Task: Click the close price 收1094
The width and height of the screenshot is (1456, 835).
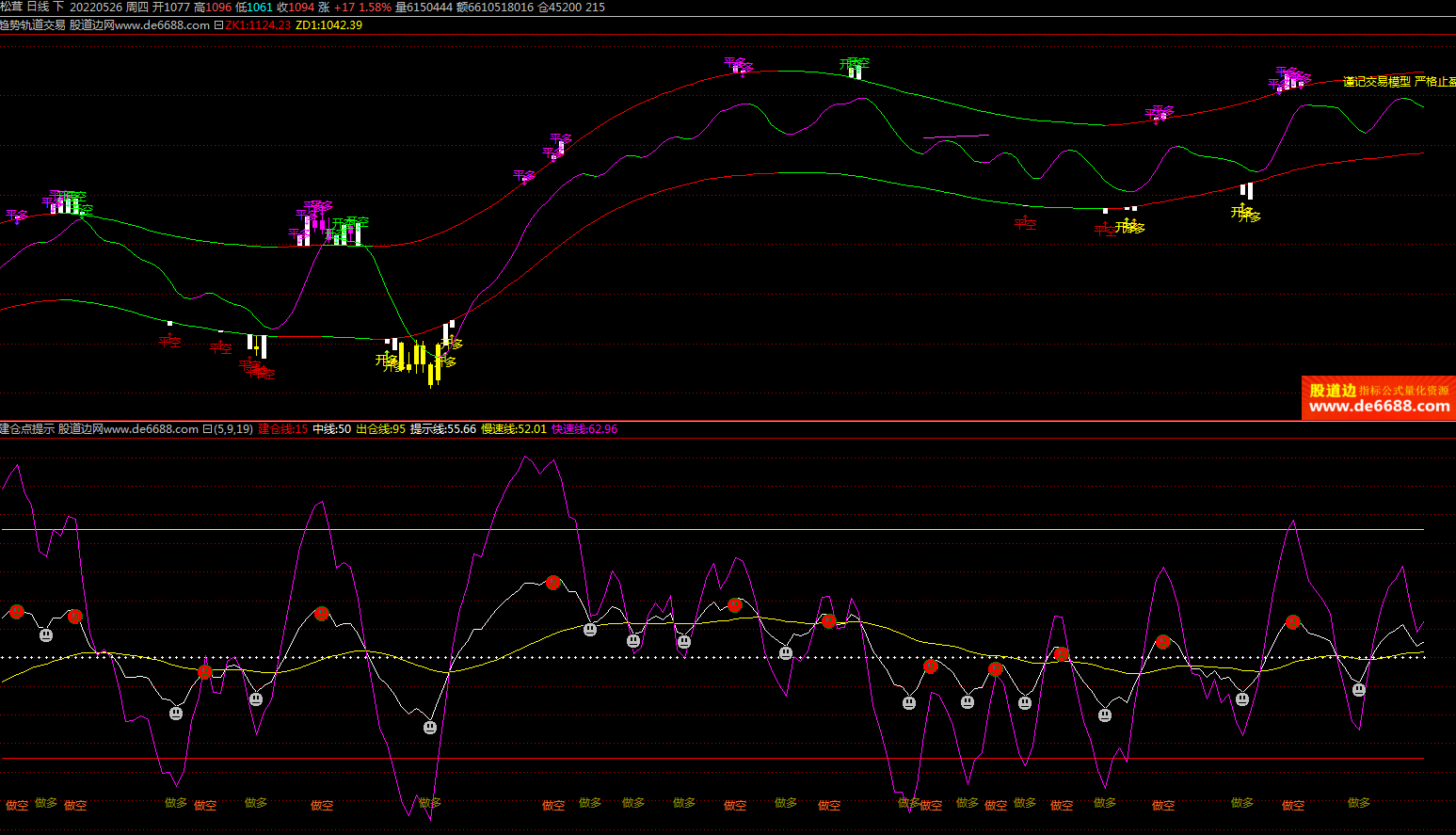Action: 296,7
